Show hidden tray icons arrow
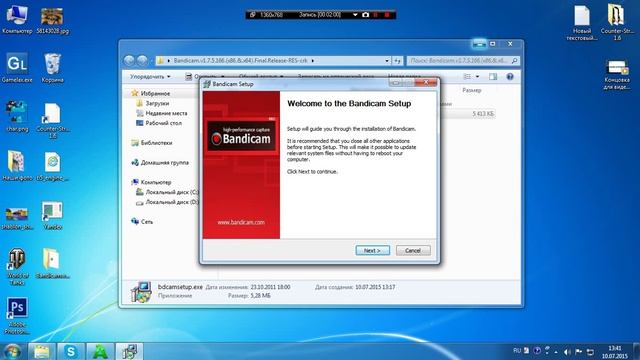This screenshot has height=360, width=640. coord(556,351)
